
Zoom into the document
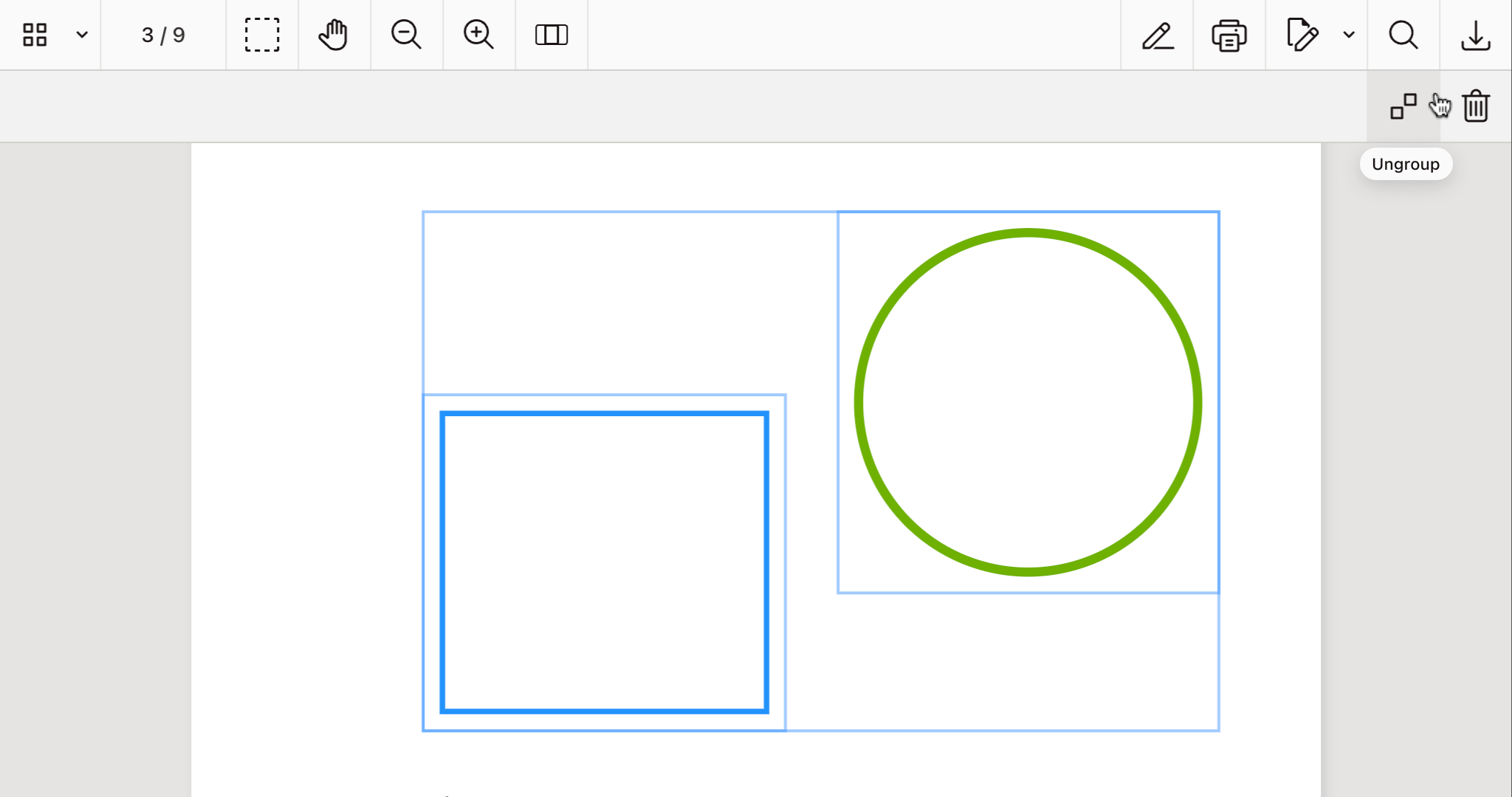tap(478, 34)
